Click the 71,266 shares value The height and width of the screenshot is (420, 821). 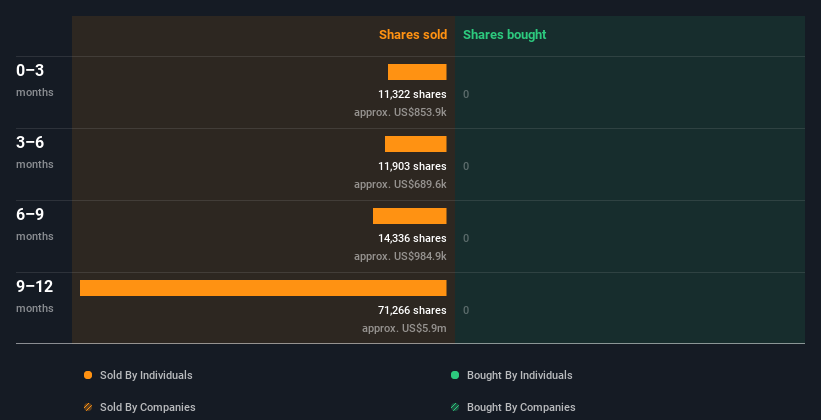pyautogui.click(x=413, y=310)
